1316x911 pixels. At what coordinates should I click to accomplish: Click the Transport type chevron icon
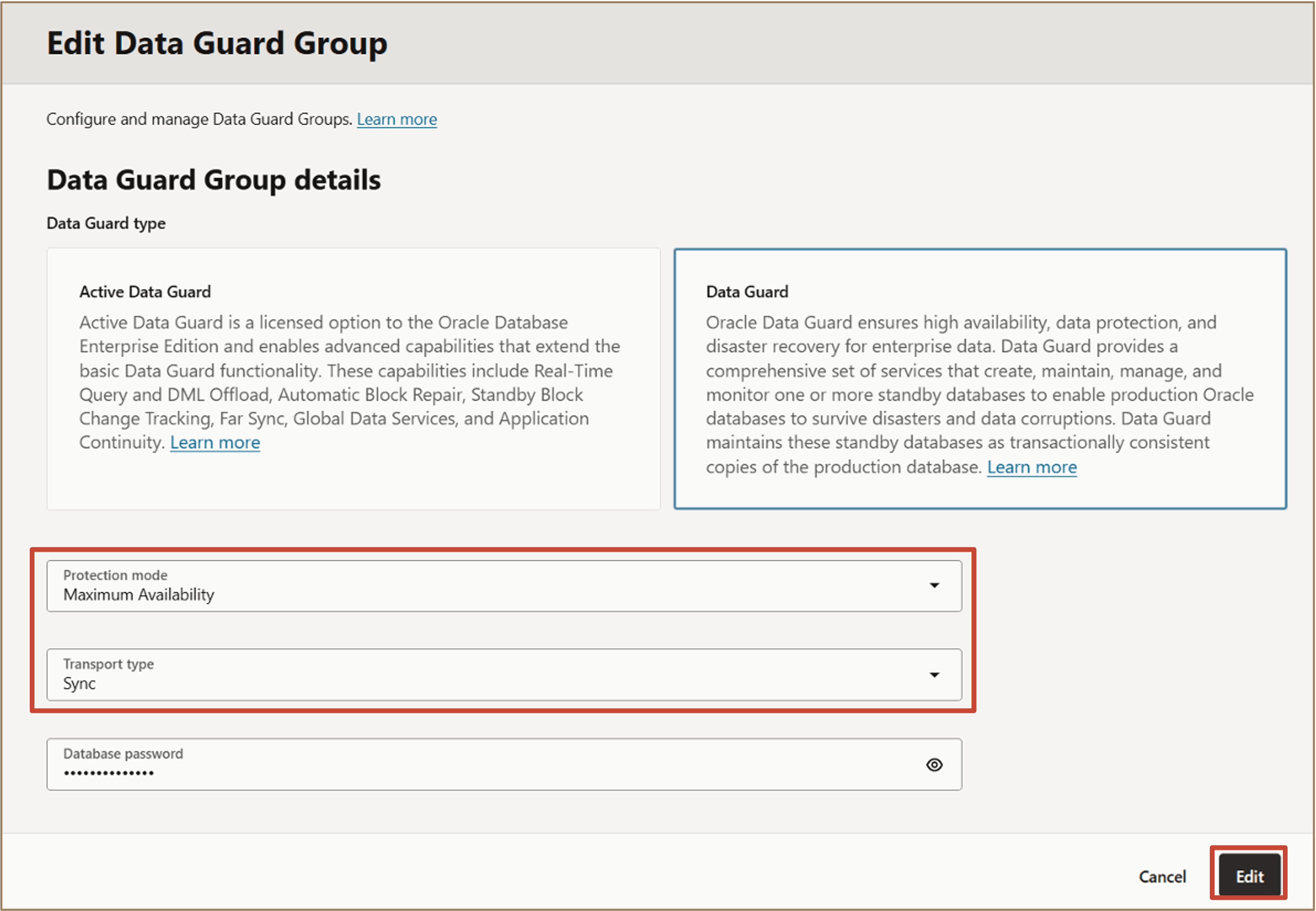pyautogui.click(x=934, y=675)
